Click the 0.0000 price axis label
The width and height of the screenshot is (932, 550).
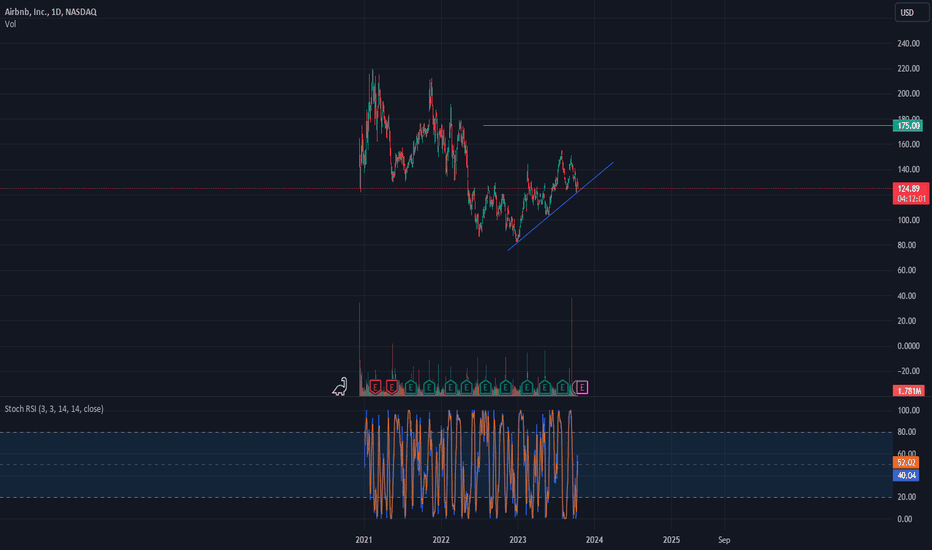(x=906, y=346)
